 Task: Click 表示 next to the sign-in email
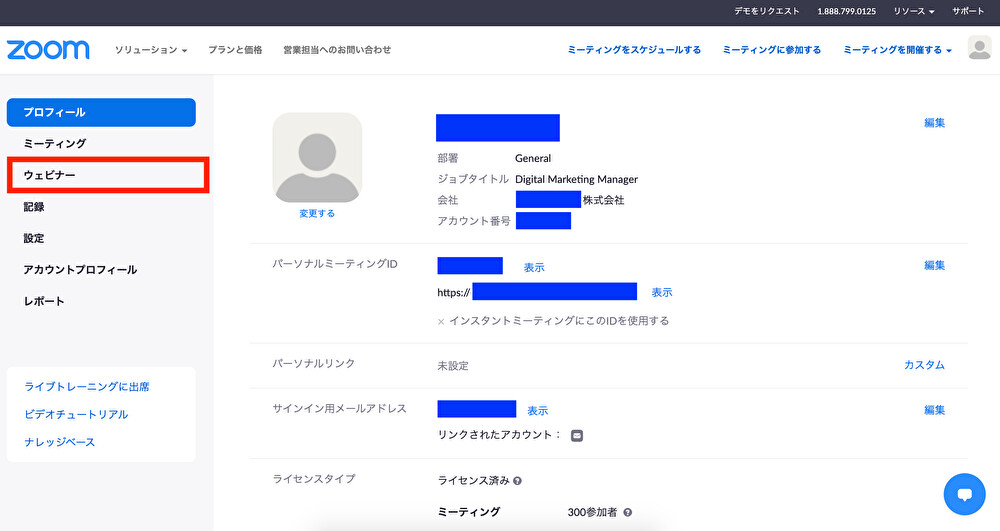click(538, 411)
